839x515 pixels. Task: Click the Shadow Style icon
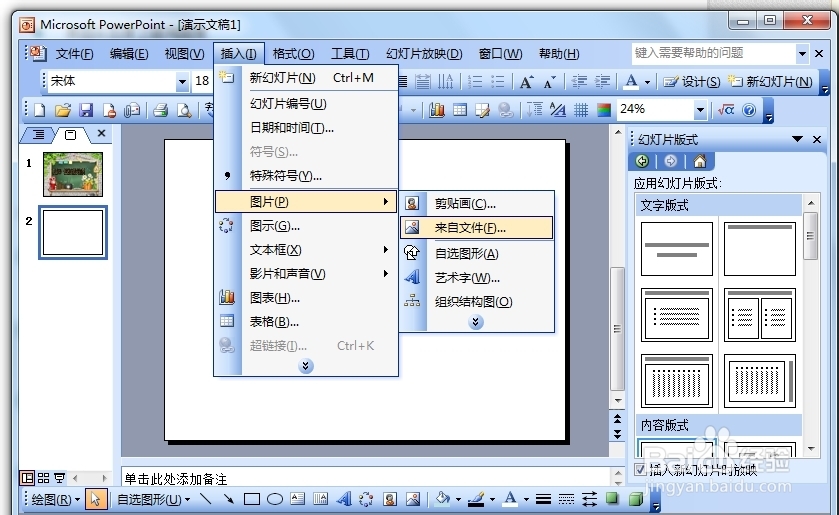612,499
